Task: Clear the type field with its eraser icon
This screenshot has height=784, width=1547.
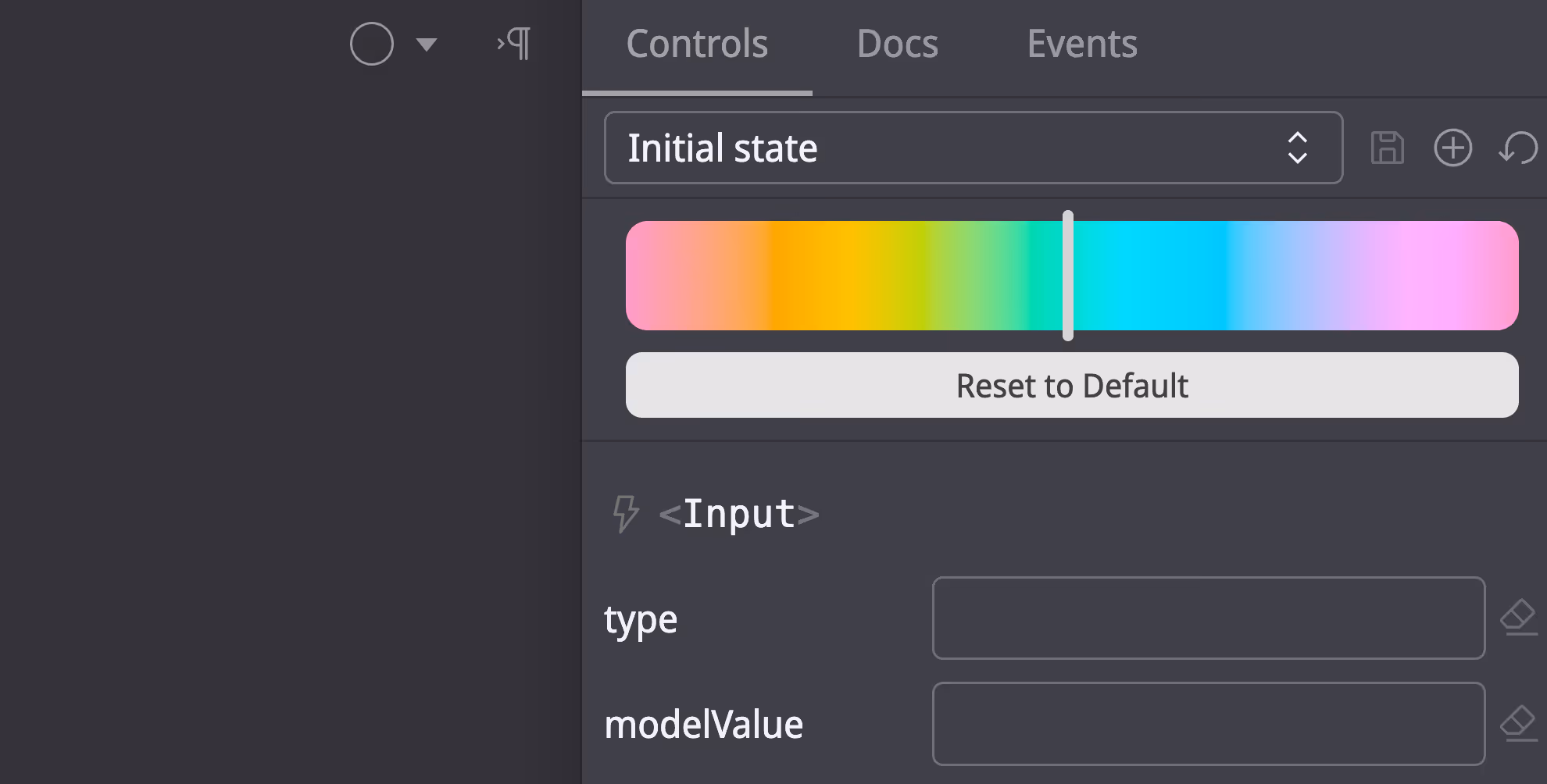Action: [x=1519, y=617]
